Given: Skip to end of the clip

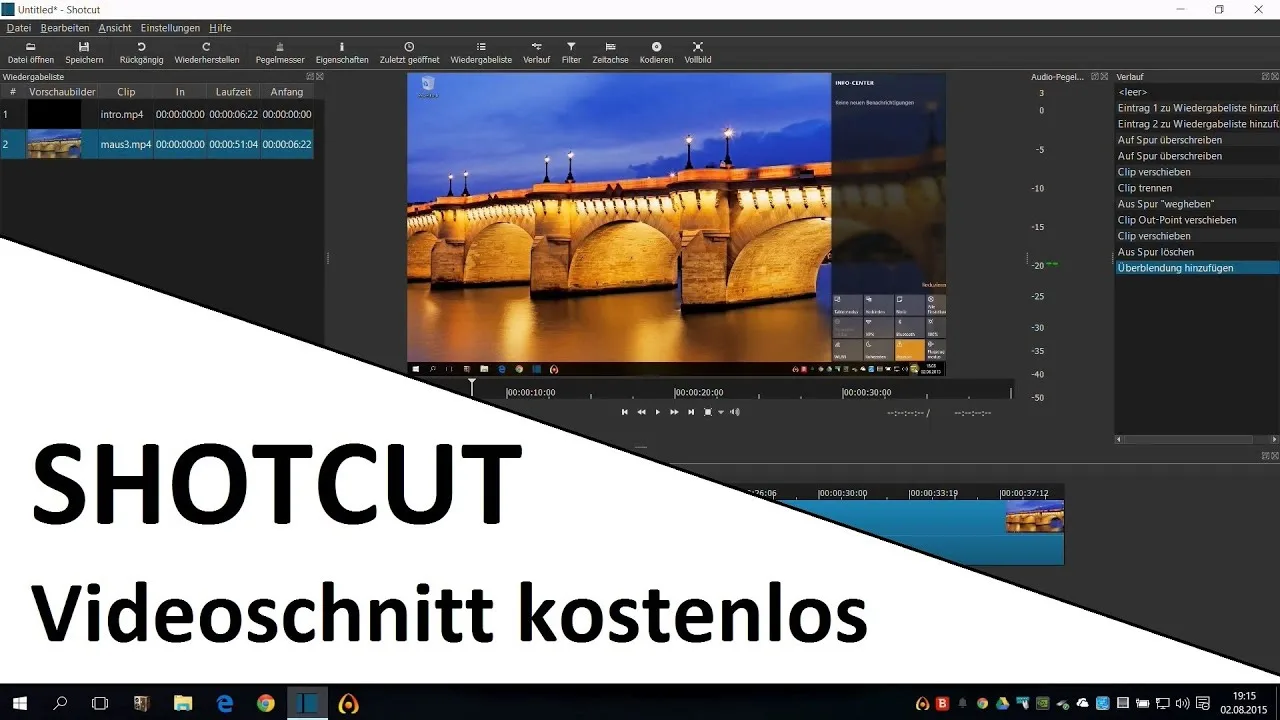Looking at the screenshot, I should click(691, 412).
